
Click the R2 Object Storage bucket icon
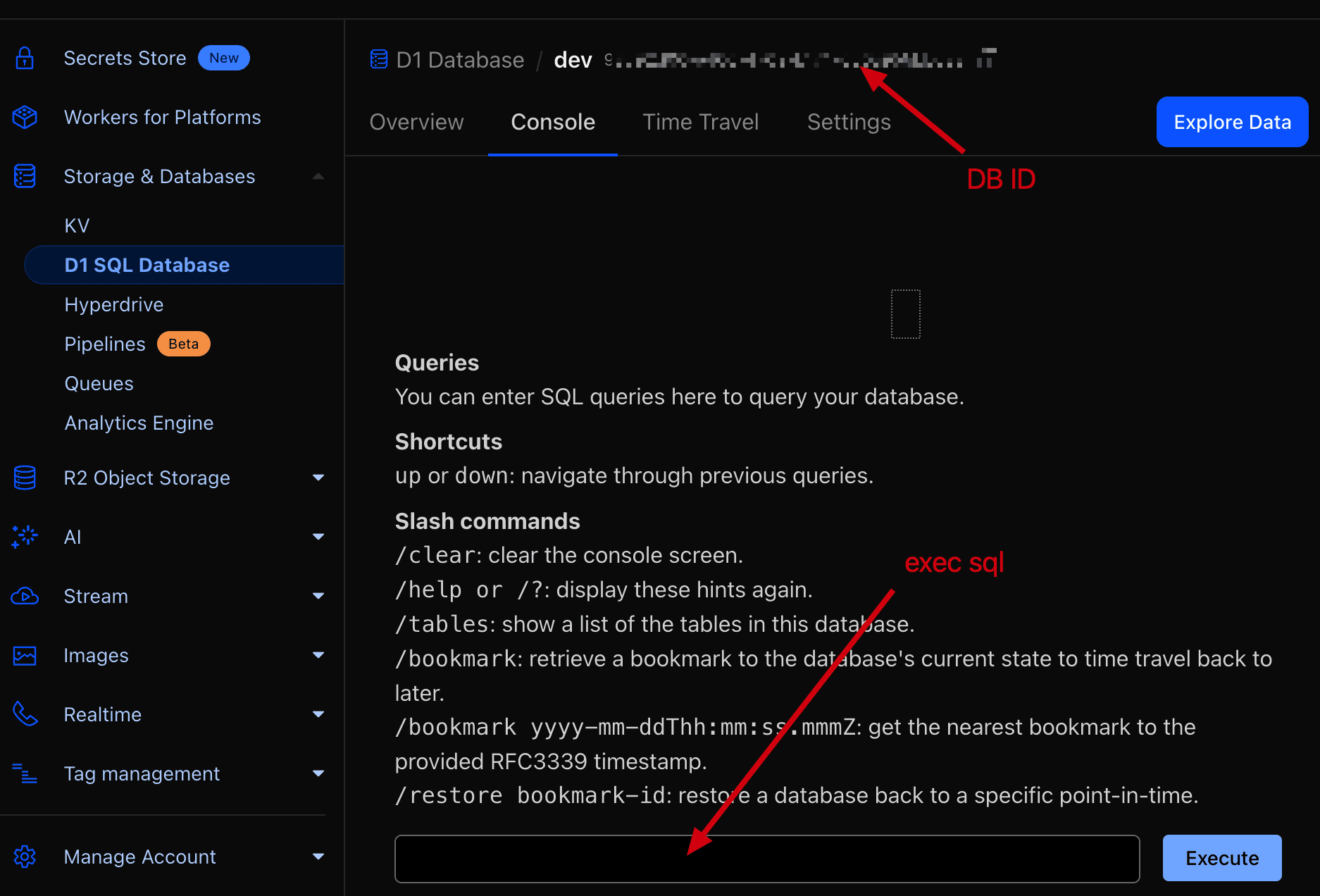coord(25,478)
